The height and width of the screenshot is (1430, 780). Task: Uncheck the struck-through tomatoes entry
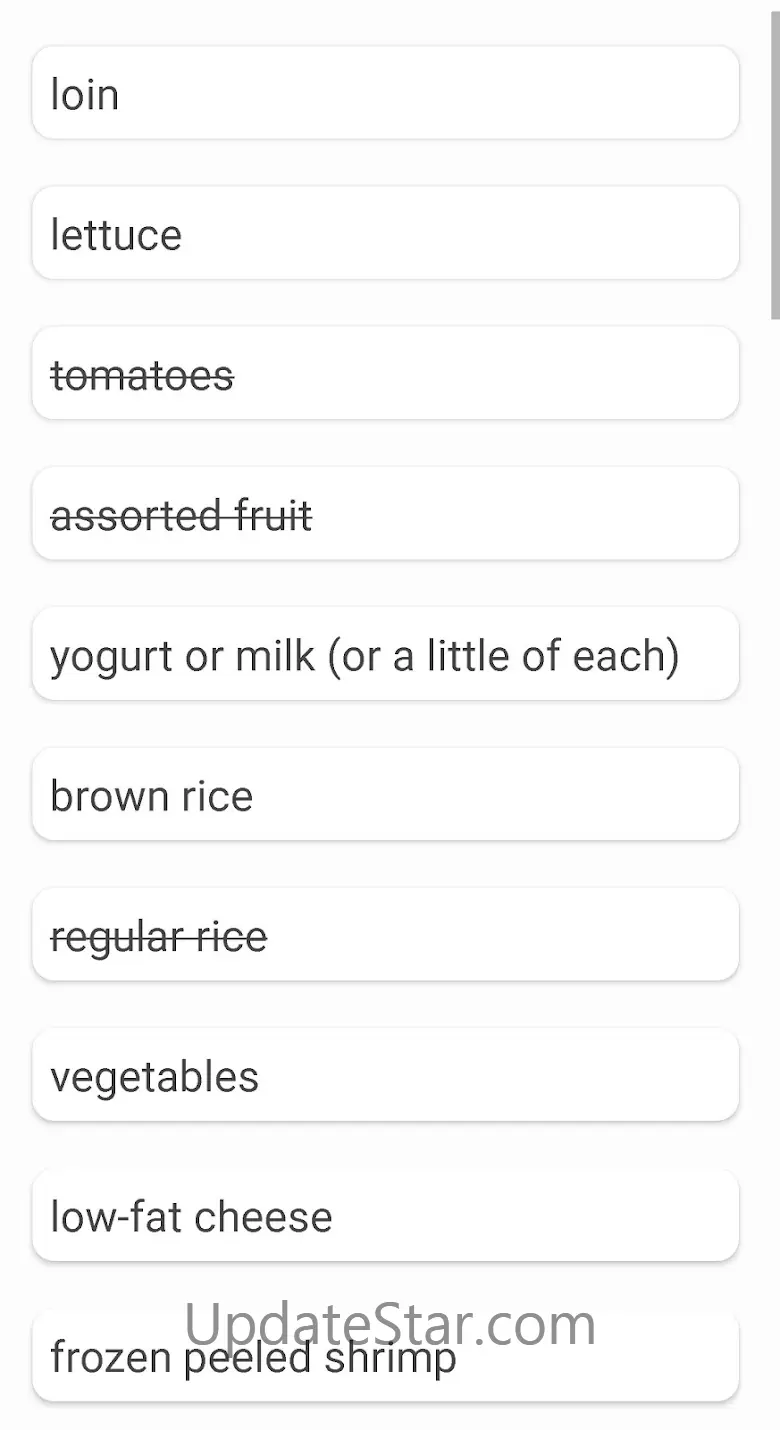click(142, 377)
